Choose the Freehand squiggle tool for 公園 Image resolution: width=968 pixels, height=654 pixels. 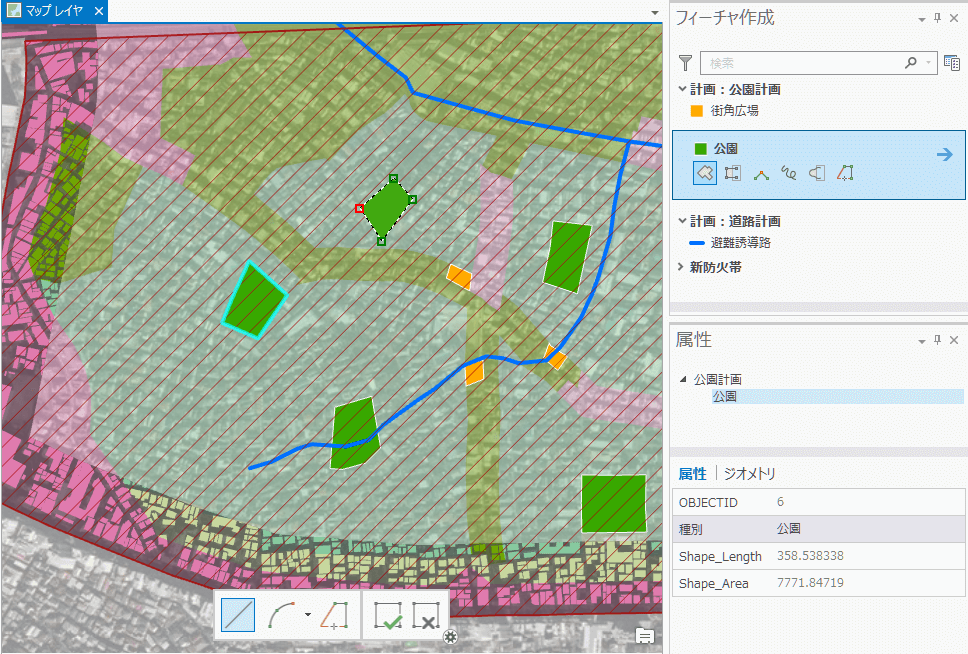[789, 173]
